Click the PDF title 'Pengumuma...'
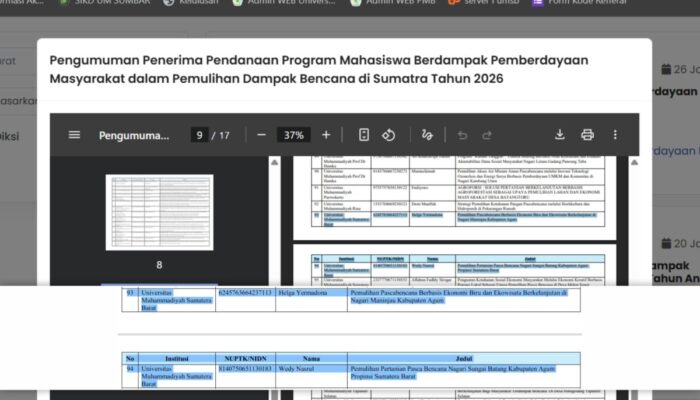Viewport: 700px width, 400px height. tap(134, 135)
